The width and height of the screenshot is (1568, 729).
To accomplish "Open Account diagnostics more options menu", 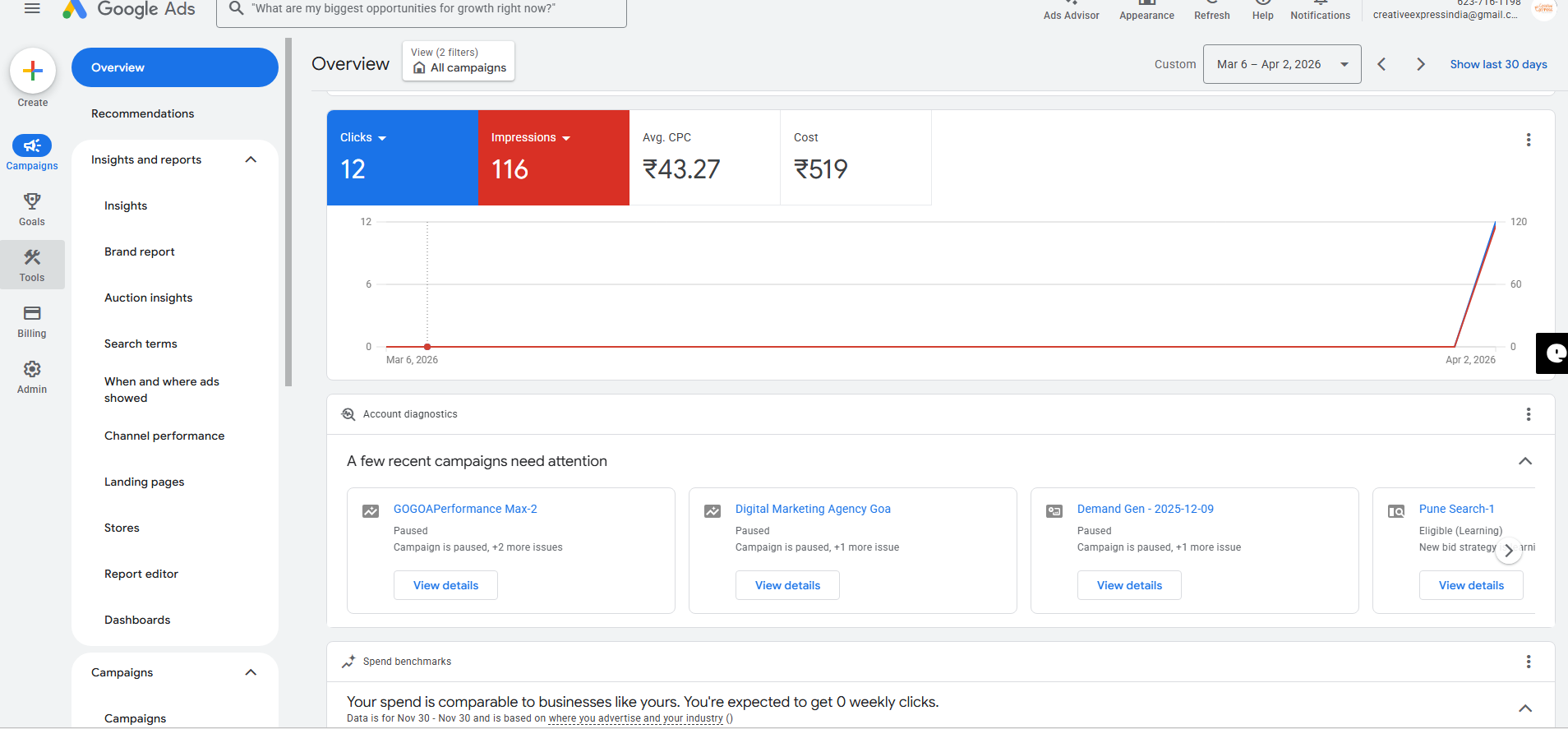I will tap(1529, 414).
